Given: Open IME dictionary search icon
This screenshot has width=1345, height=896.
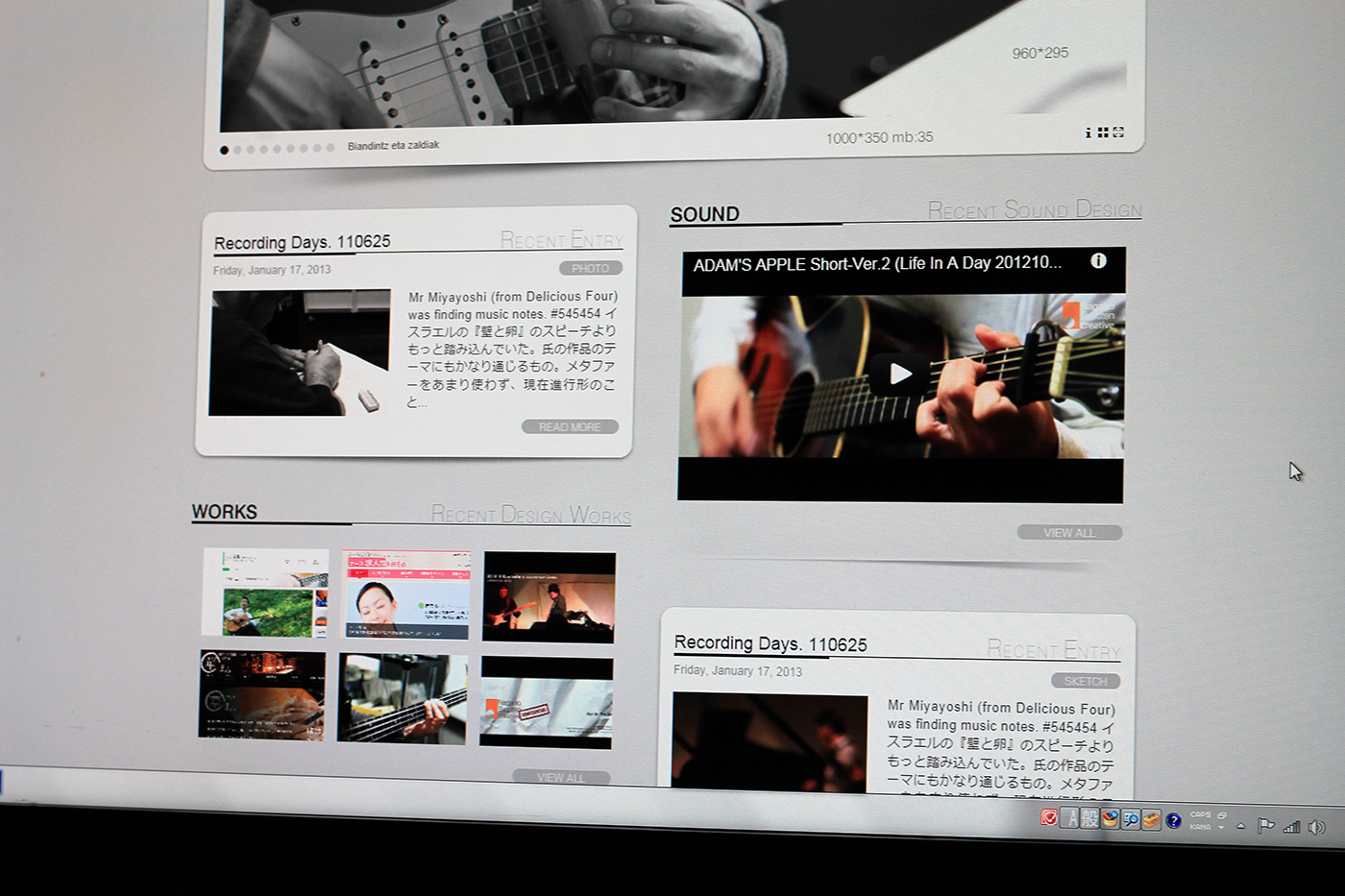Looking at the screenshot, I should [1131, 819].
